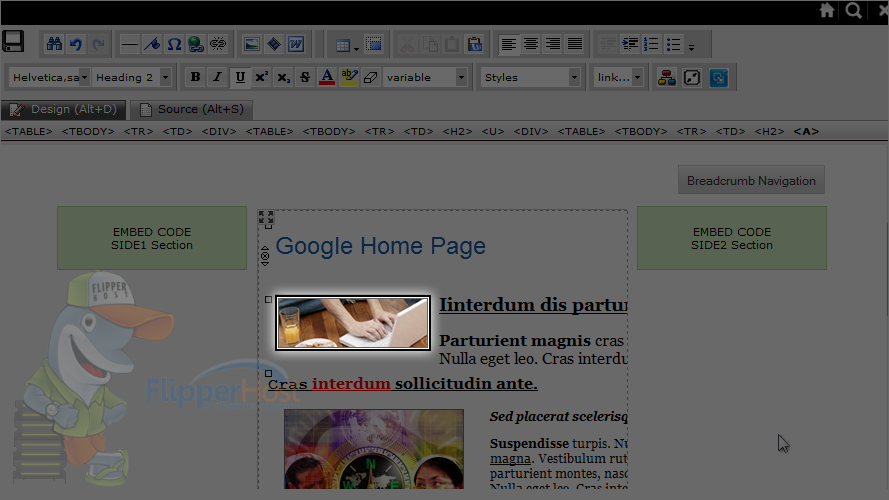Open Find and Replace binoculars
889x500 pixels.
point(54,44)
